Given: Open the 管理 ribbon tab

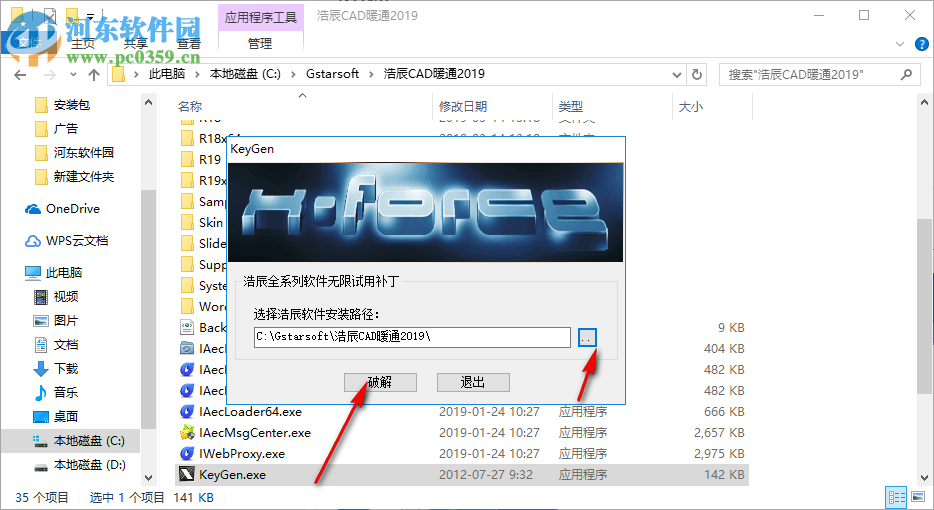Looking at the screenshot, I should click(260, 43).
